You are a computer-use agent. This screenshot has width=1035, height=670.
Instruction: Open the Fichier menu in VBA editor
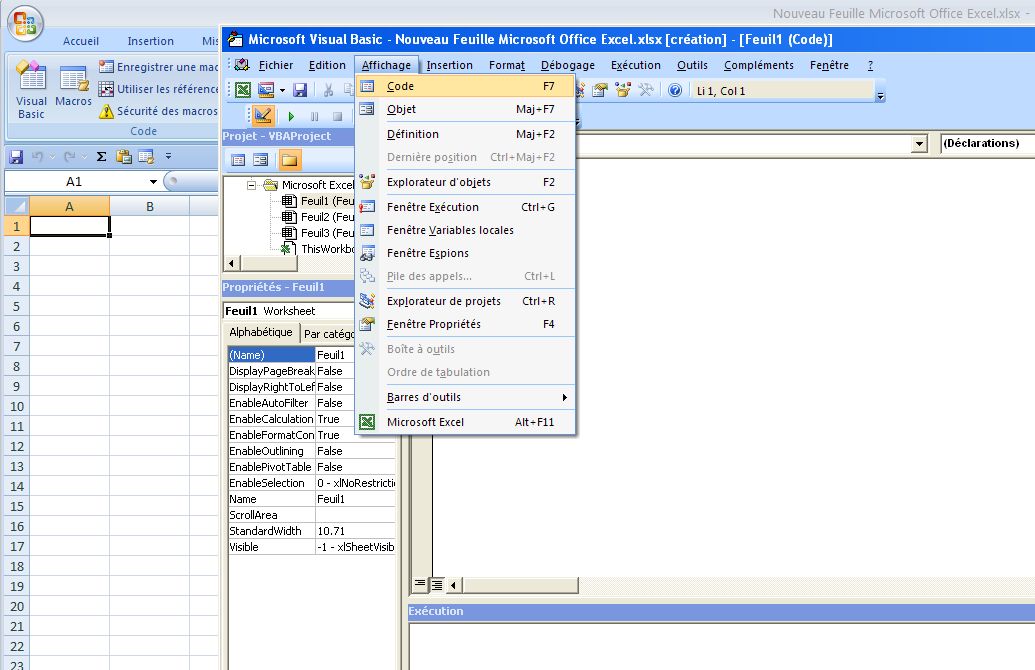pyautogui.click(x=275, y=65)
